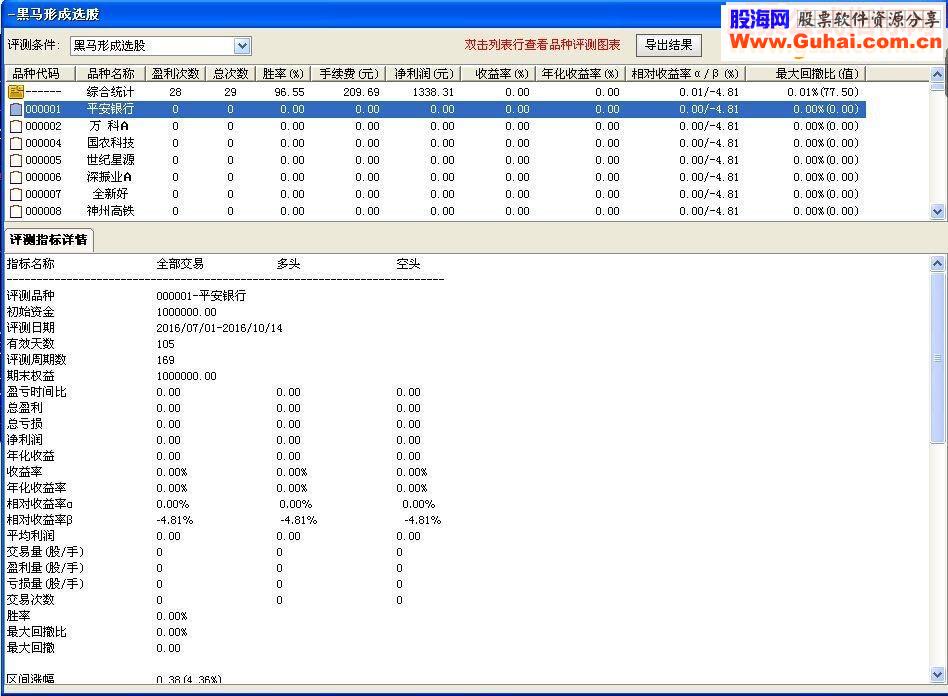
Task: Click the 有效天数 value 105
Action: coord(165,344)
